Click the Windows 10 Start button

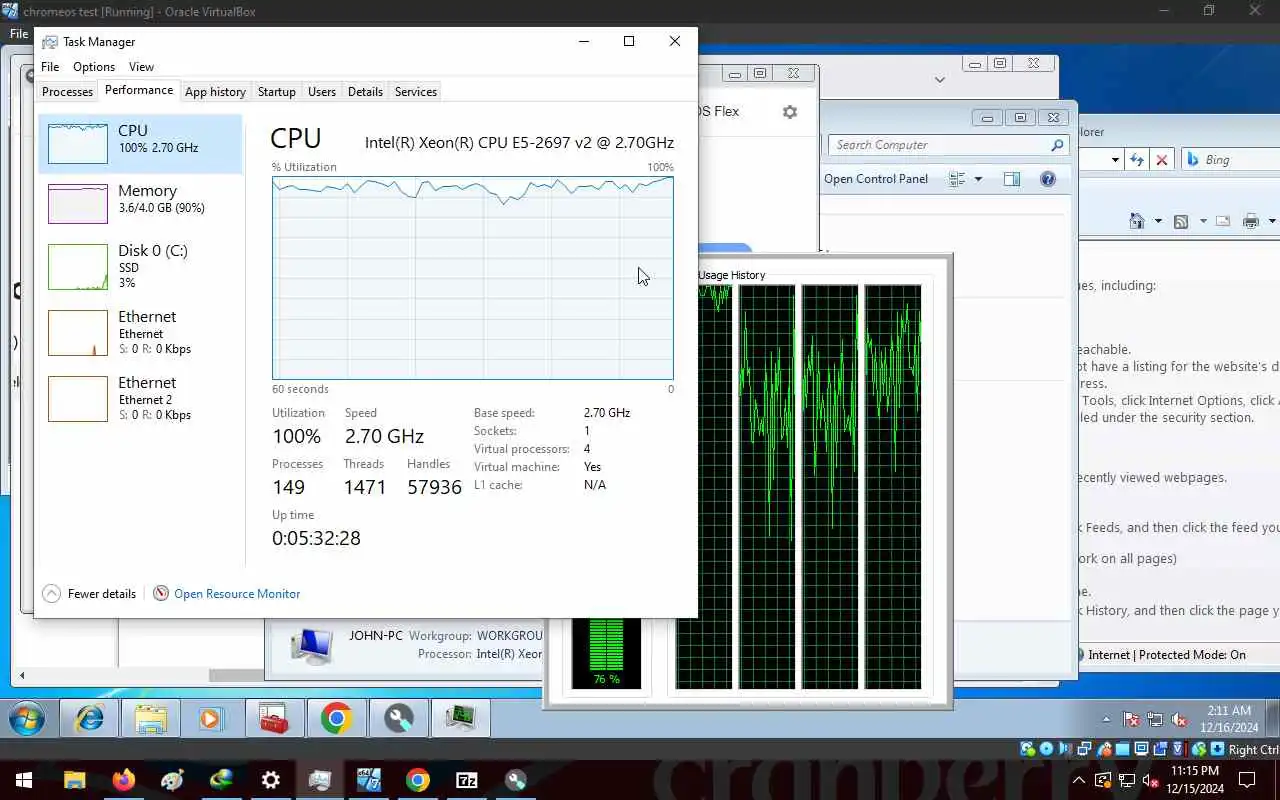pyautogui.click(x=24, y=780)
